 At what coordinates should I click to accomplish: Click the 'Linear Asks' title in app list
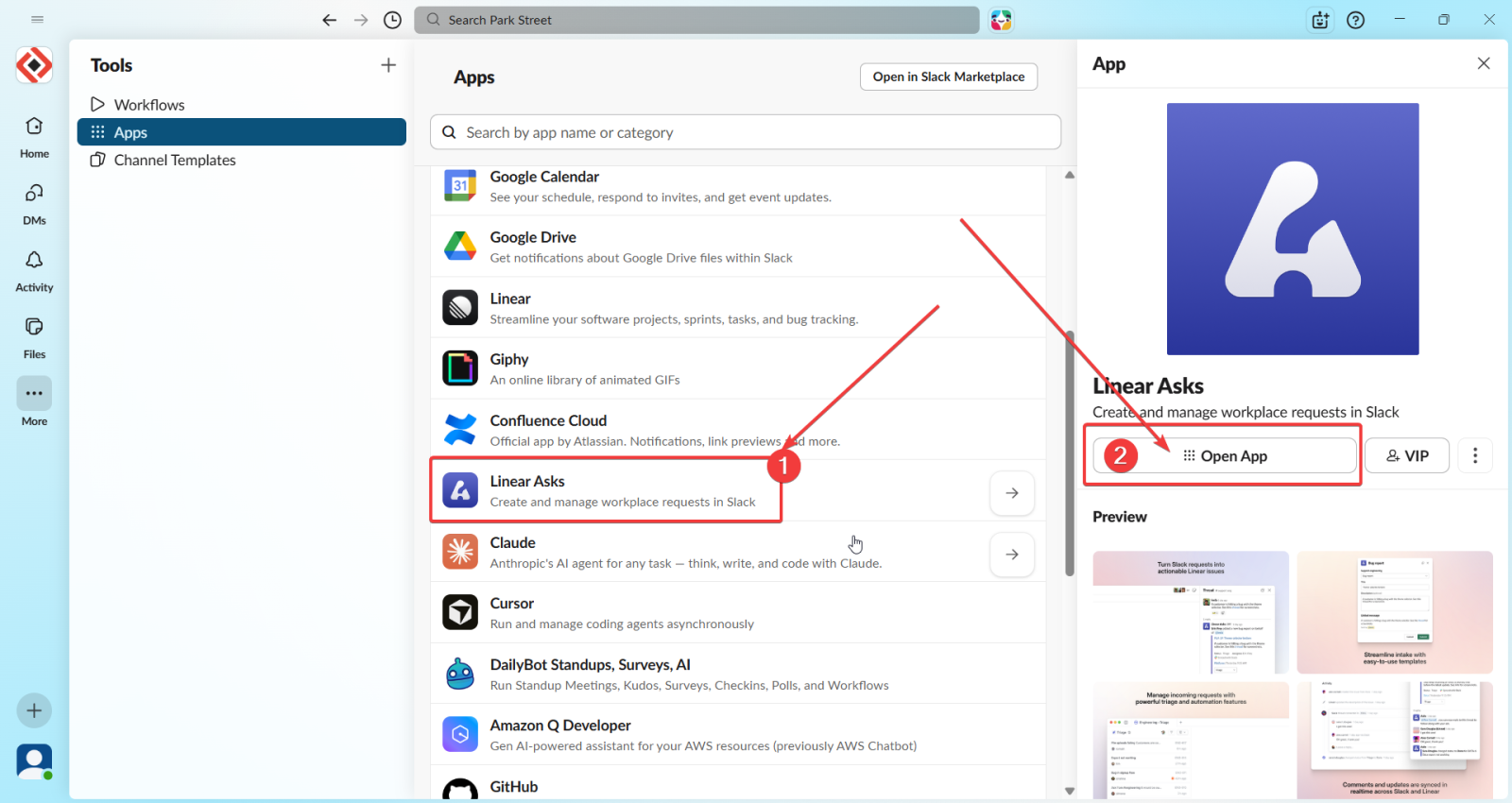tap(527, 481)
